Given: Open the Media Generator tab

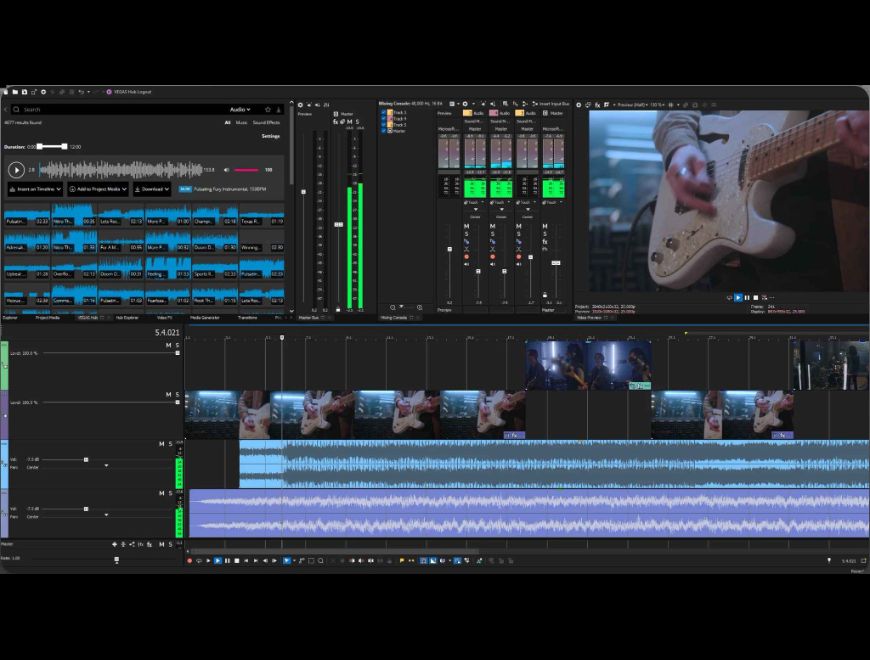Looking at the screenshot, I should (x=205, y=318).
